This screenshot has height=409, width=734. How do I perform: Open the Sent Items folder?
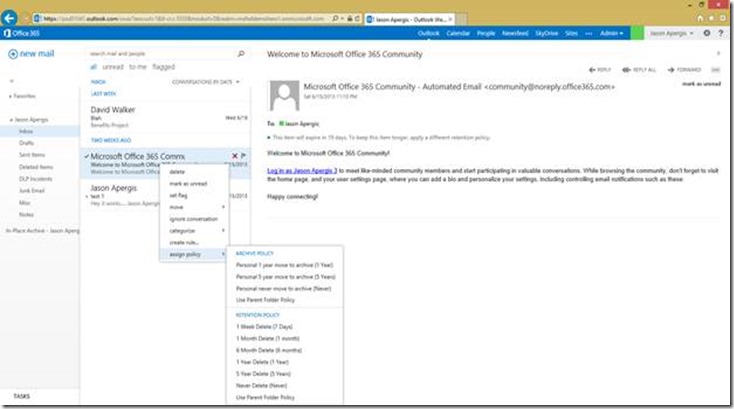click(x=32, y=155)
